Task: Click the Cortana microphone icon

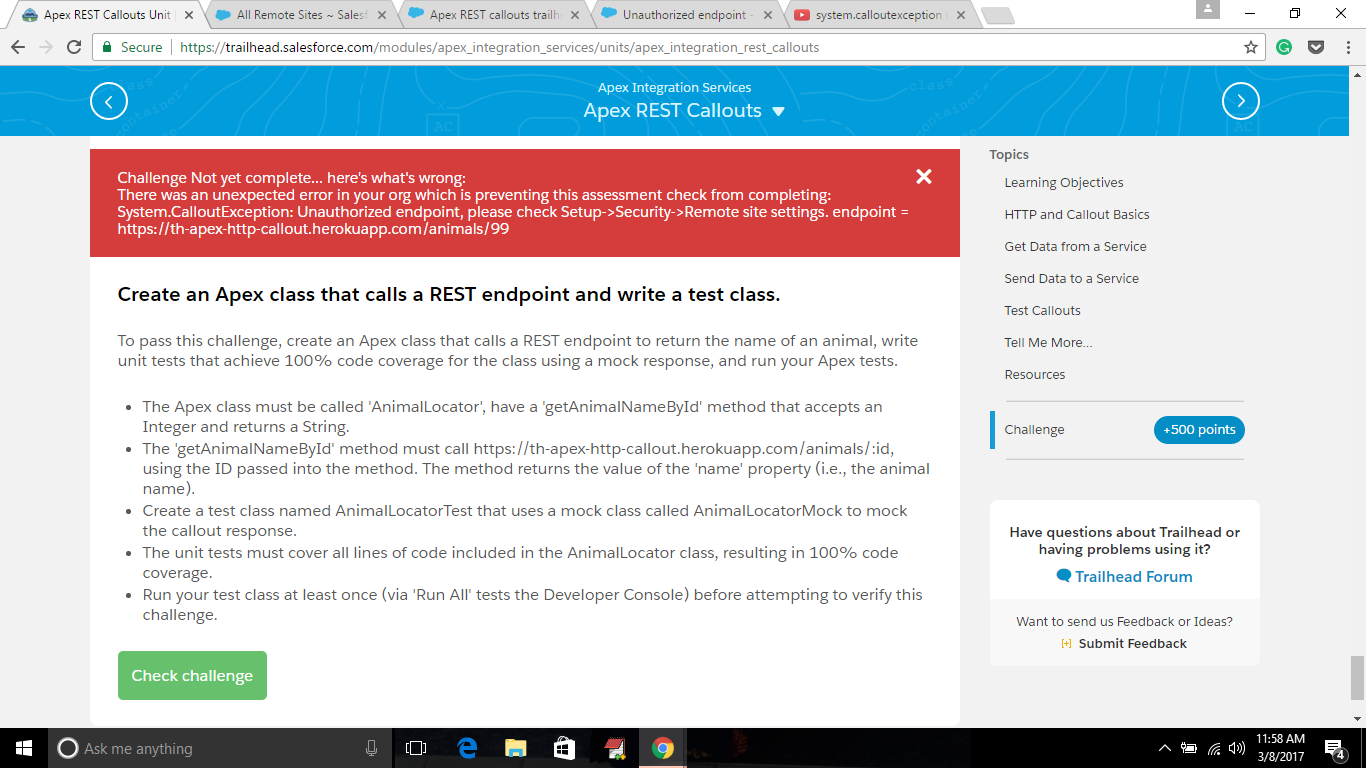Action: pos(372,748)
